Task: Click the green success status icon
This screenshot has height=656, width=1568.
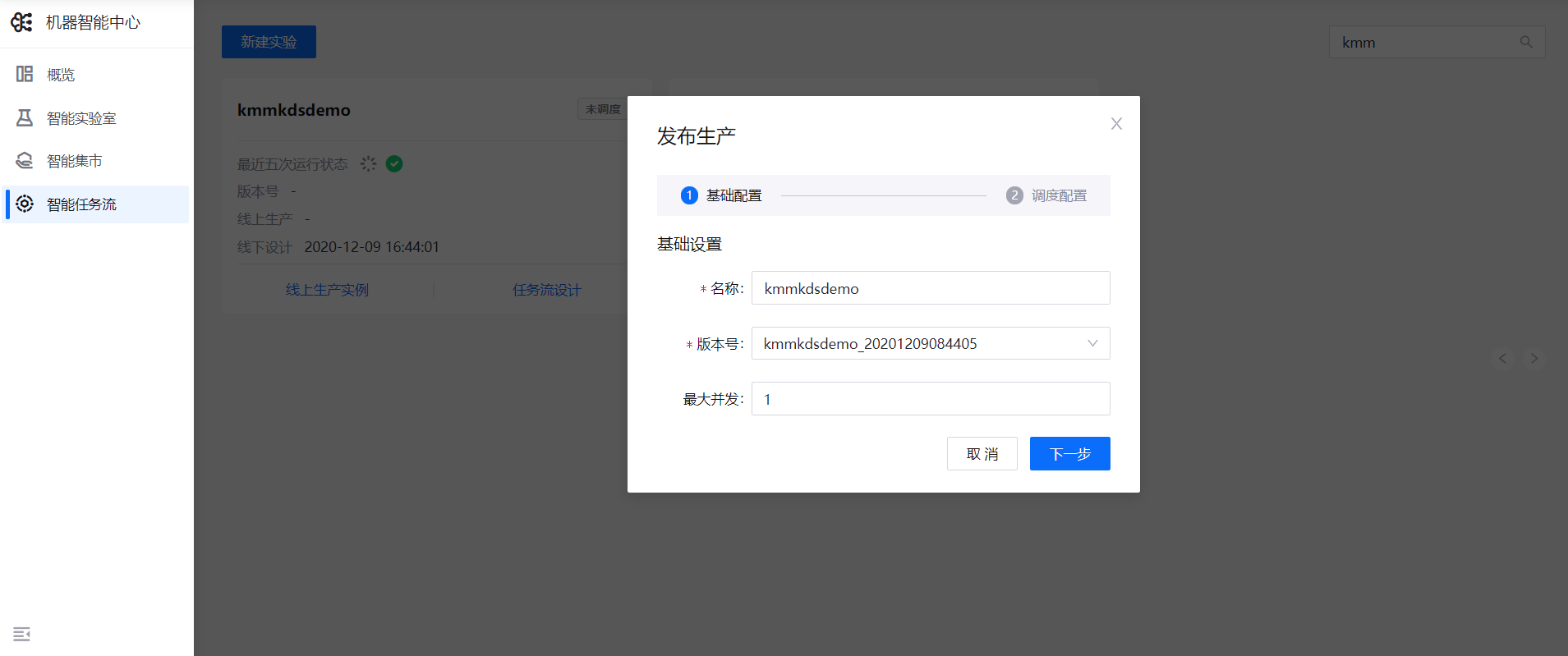Action: (394, 163)
